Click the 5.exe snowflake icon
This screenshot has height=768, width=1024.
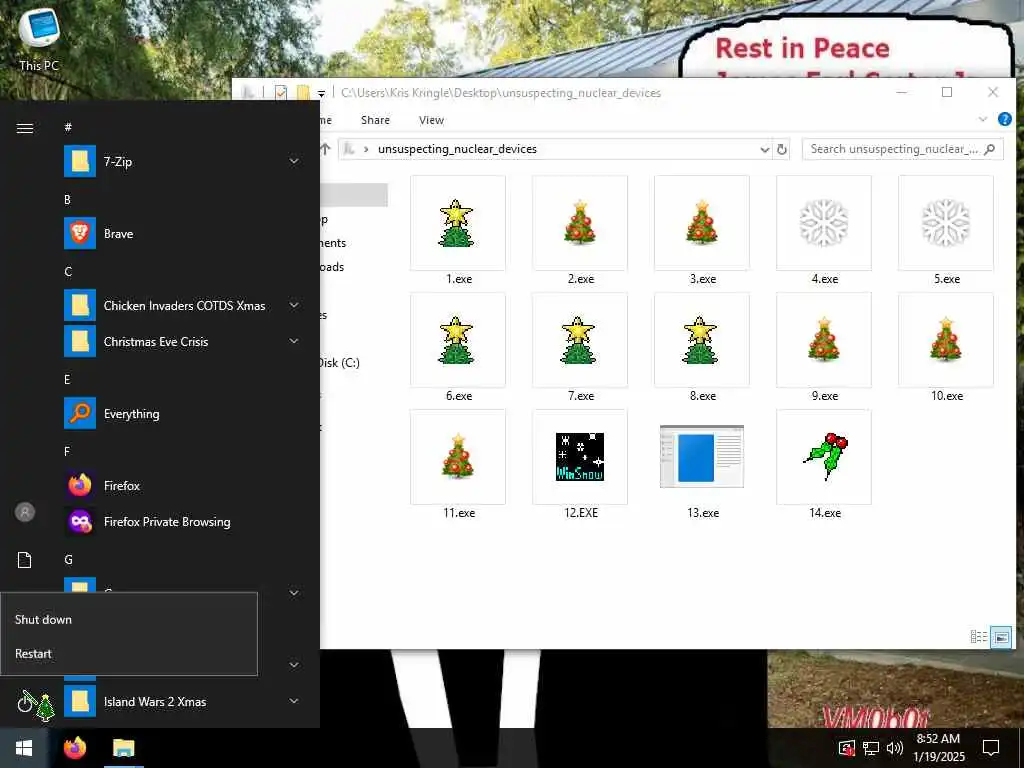(x=946, y=224)
